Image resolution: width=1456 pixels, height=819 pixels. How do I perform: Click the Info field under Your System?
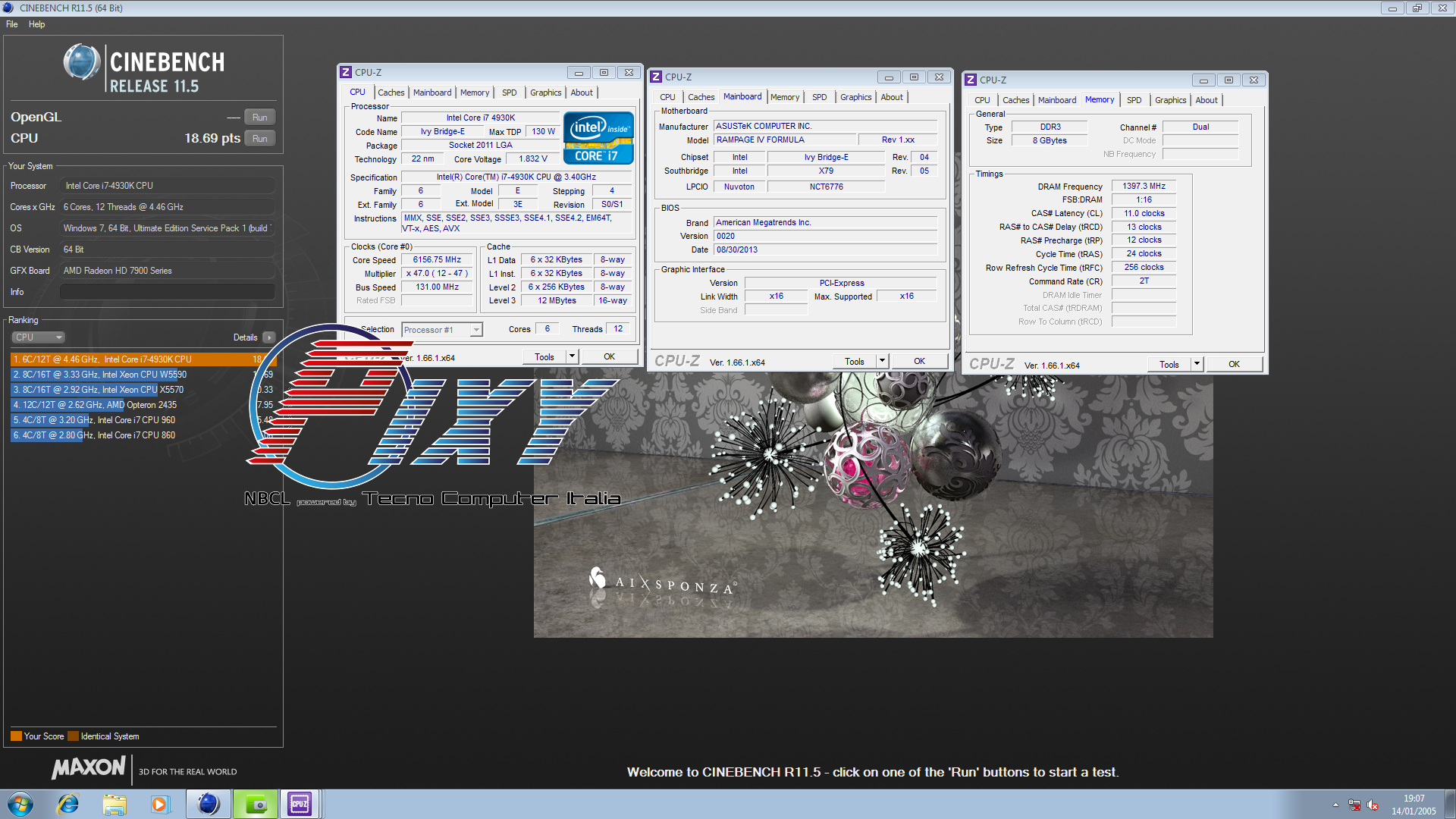(167, 292)
